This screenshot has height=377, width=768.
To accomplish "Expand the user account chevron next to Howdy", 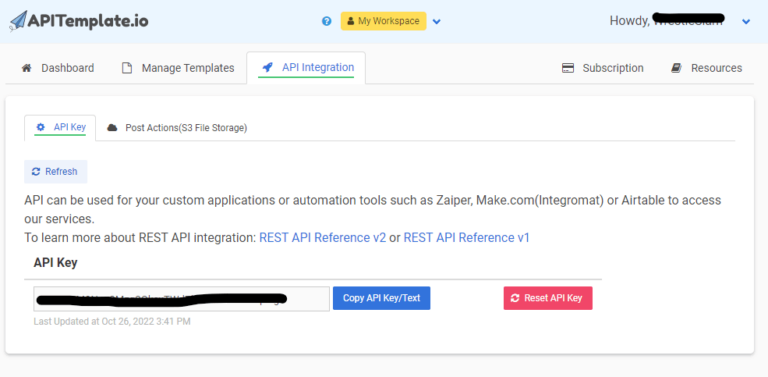I will [x=746, y=22].
